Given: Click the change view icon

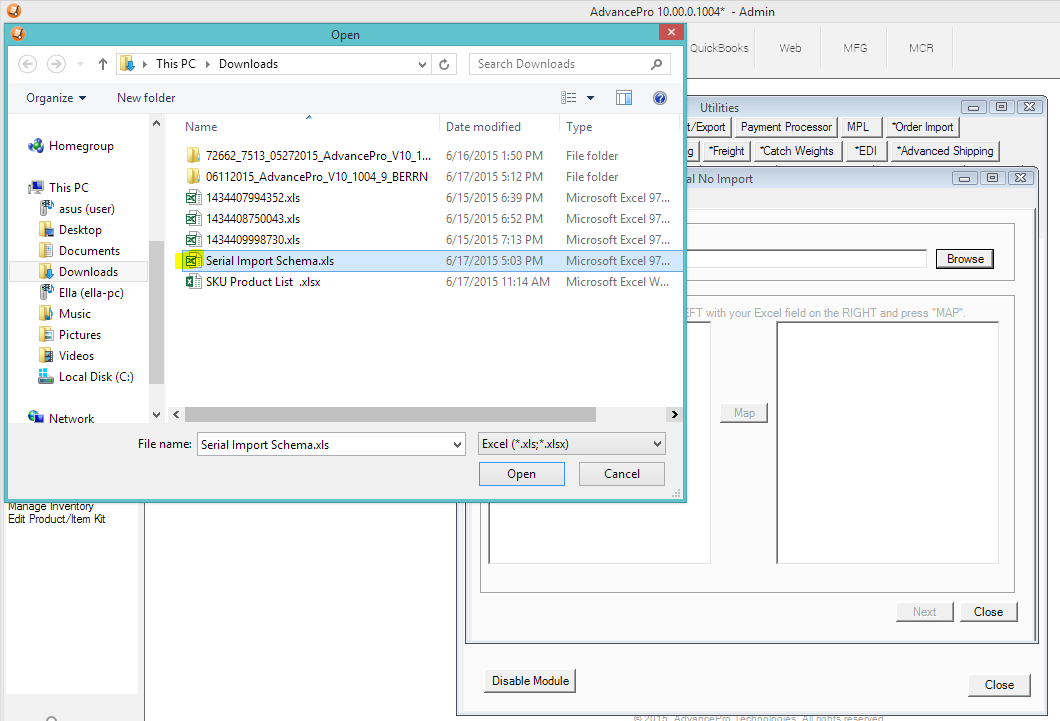Looking at the screenshot, I should (x=569, y=98).
